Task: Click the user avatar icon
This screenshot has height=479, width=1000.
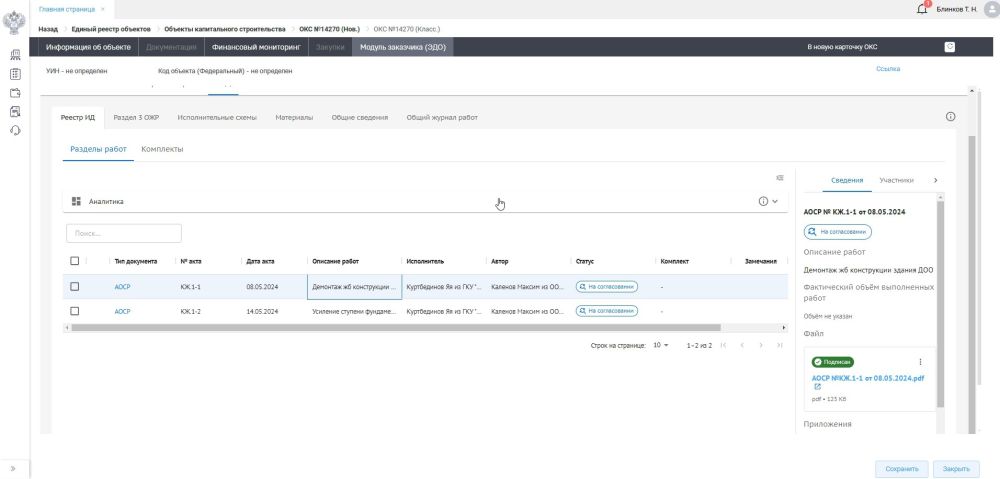Action: pyautogui.click(x=991, y=9)
